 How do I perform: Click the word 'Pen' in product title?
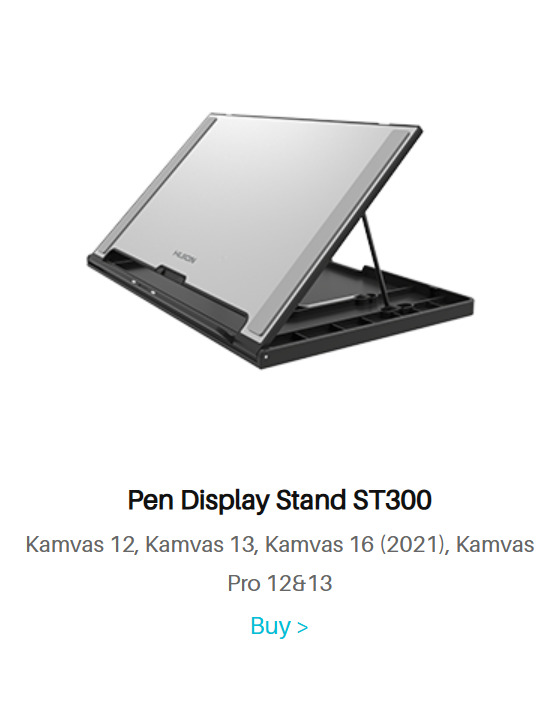(x=151, y=500)
